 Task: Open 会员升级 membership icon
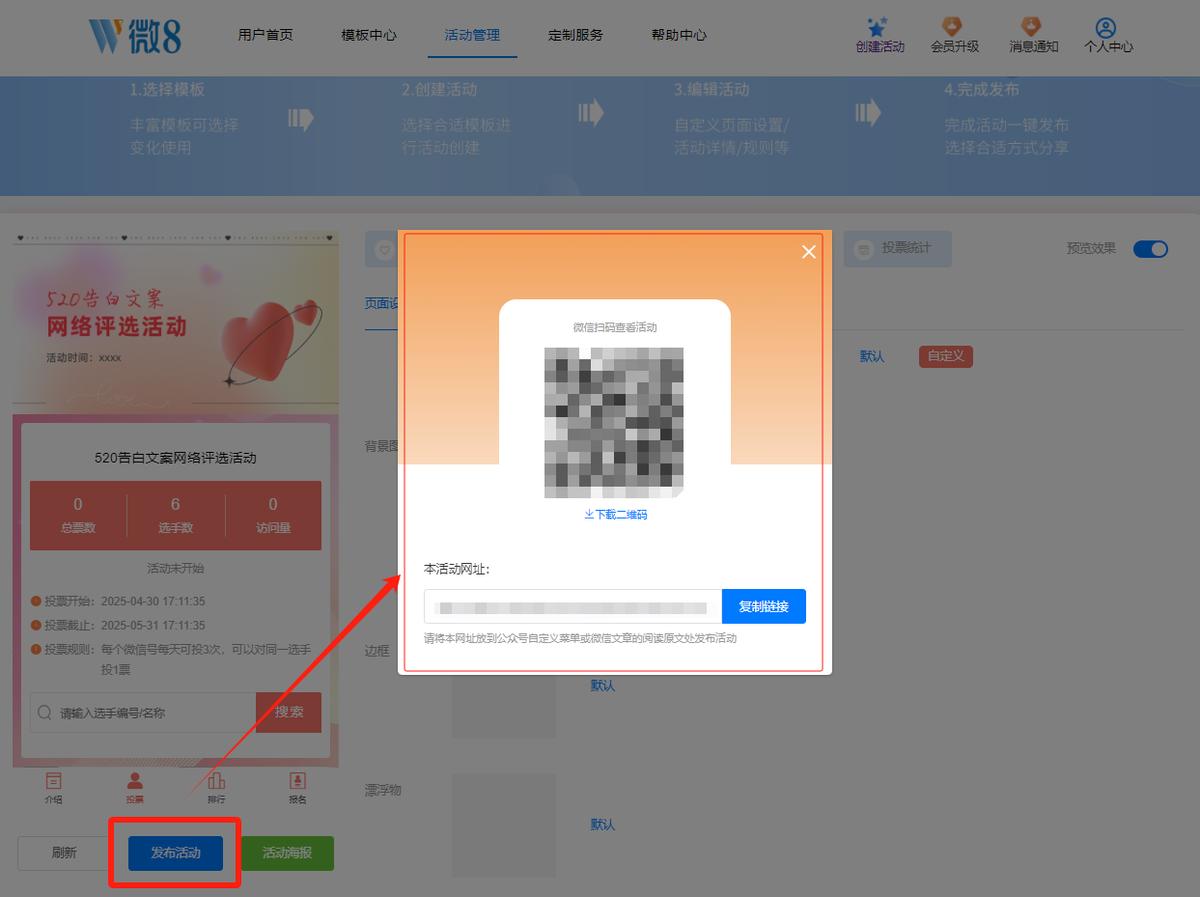tap(953, 26)
